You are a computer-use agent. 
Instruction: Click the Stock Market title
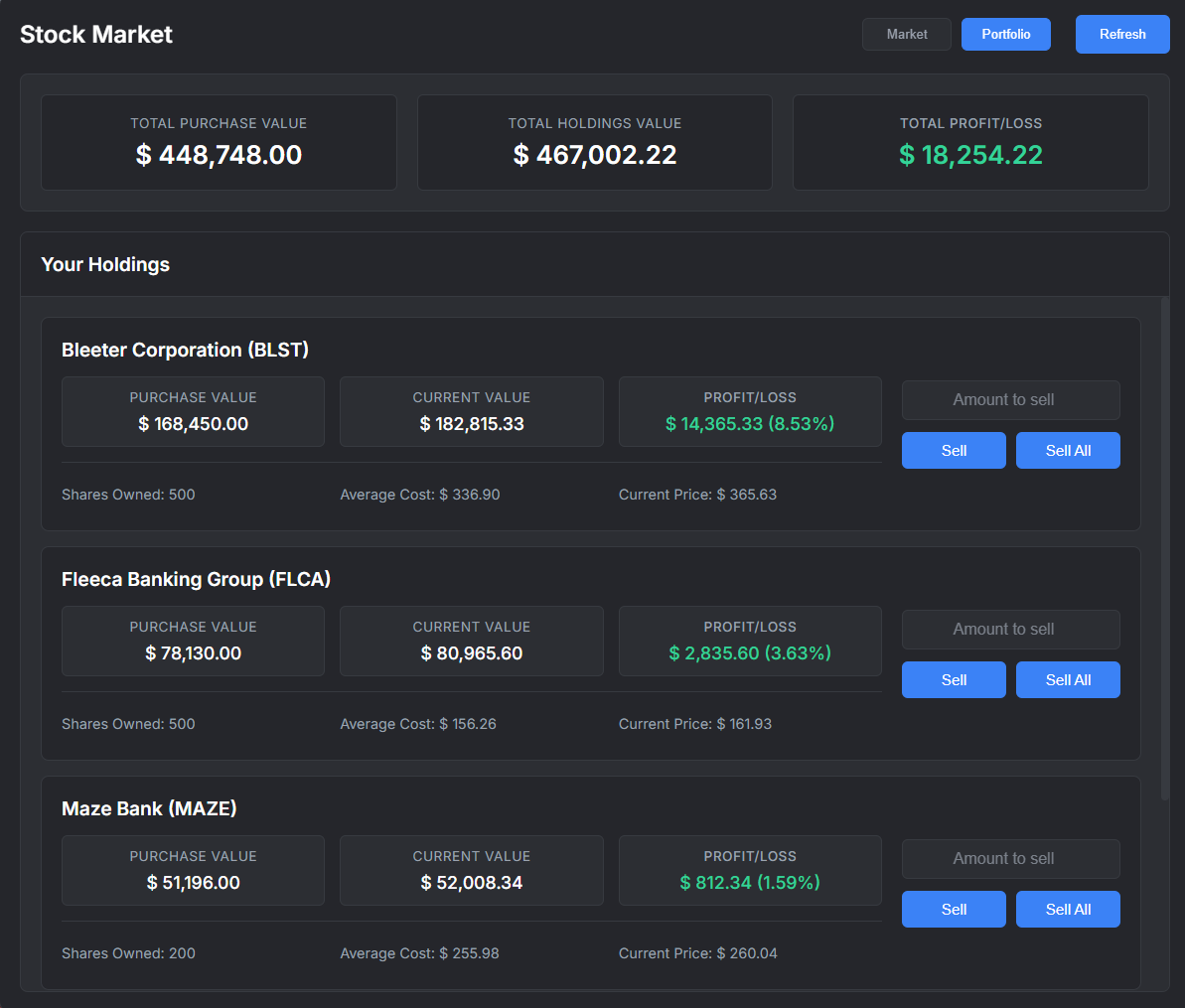pyautogui.click(x=96, y=34)
